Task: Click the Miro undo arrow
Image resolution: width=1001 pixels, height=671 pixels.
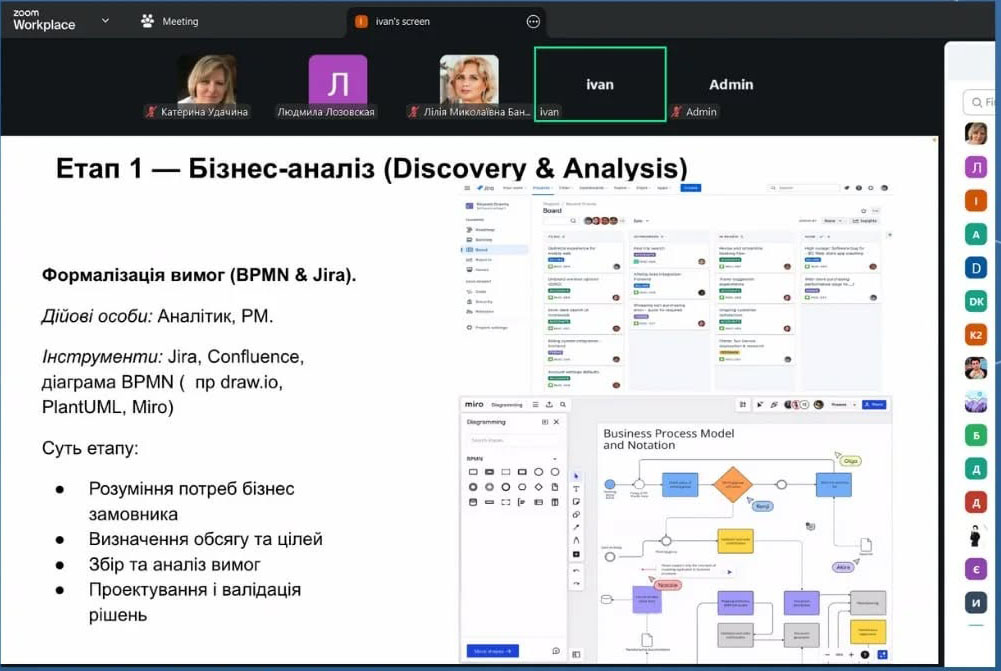Action: coord(576,570)
